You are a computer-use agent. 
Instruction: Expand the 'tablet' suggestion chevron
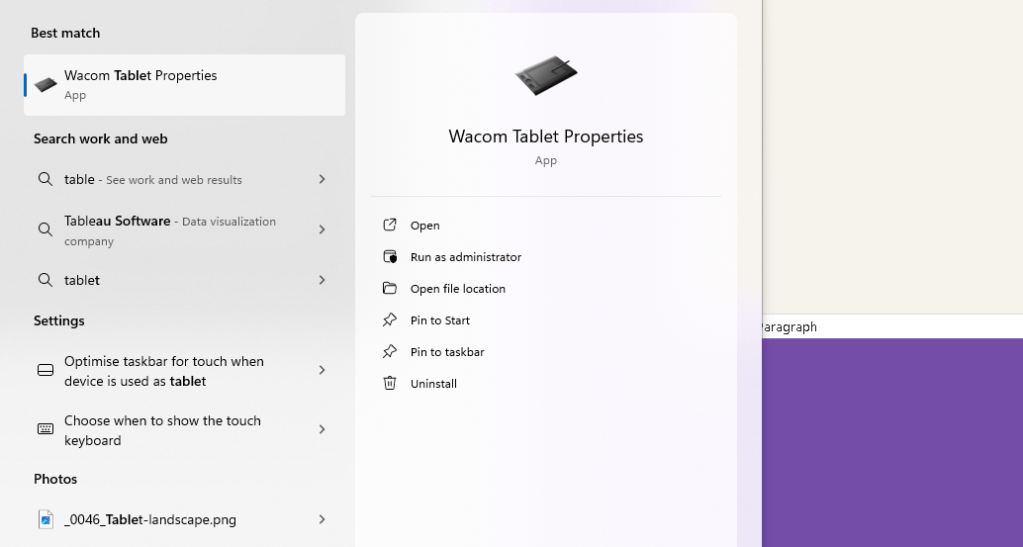click(x=322, y=280)
